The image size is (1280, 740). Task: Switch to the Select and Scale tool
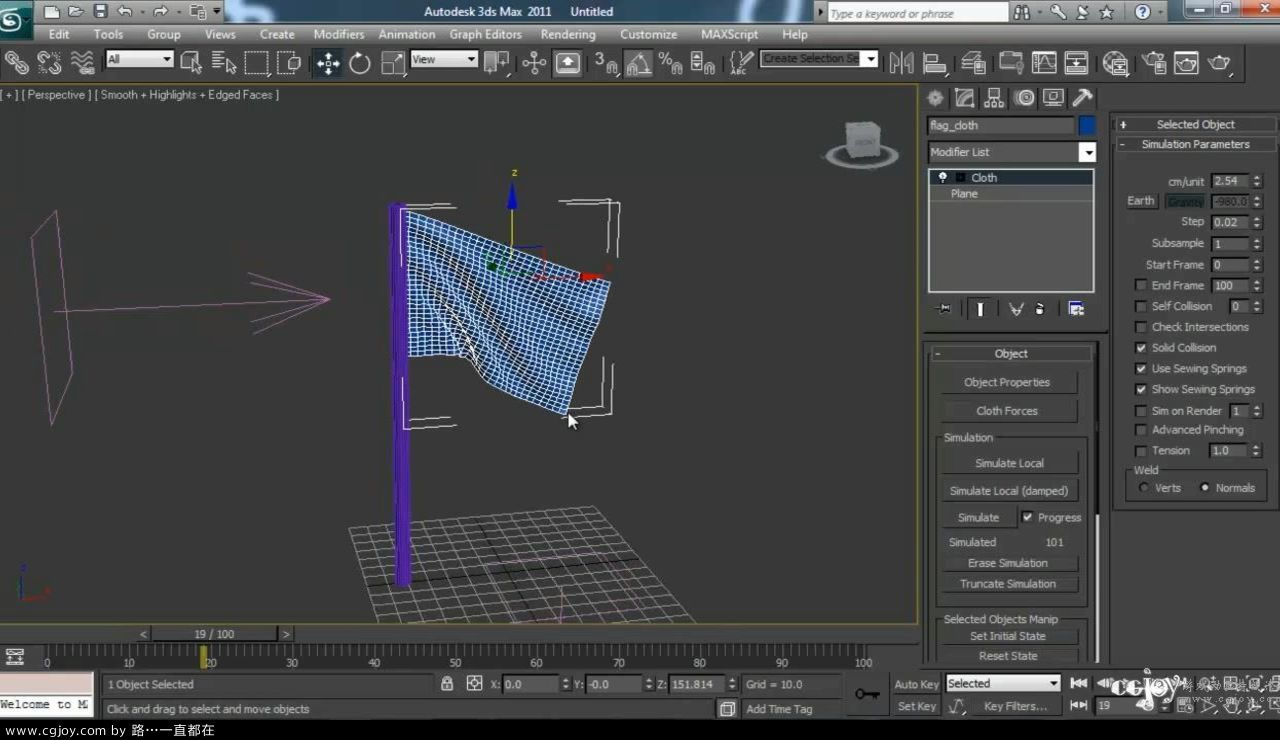393,63
